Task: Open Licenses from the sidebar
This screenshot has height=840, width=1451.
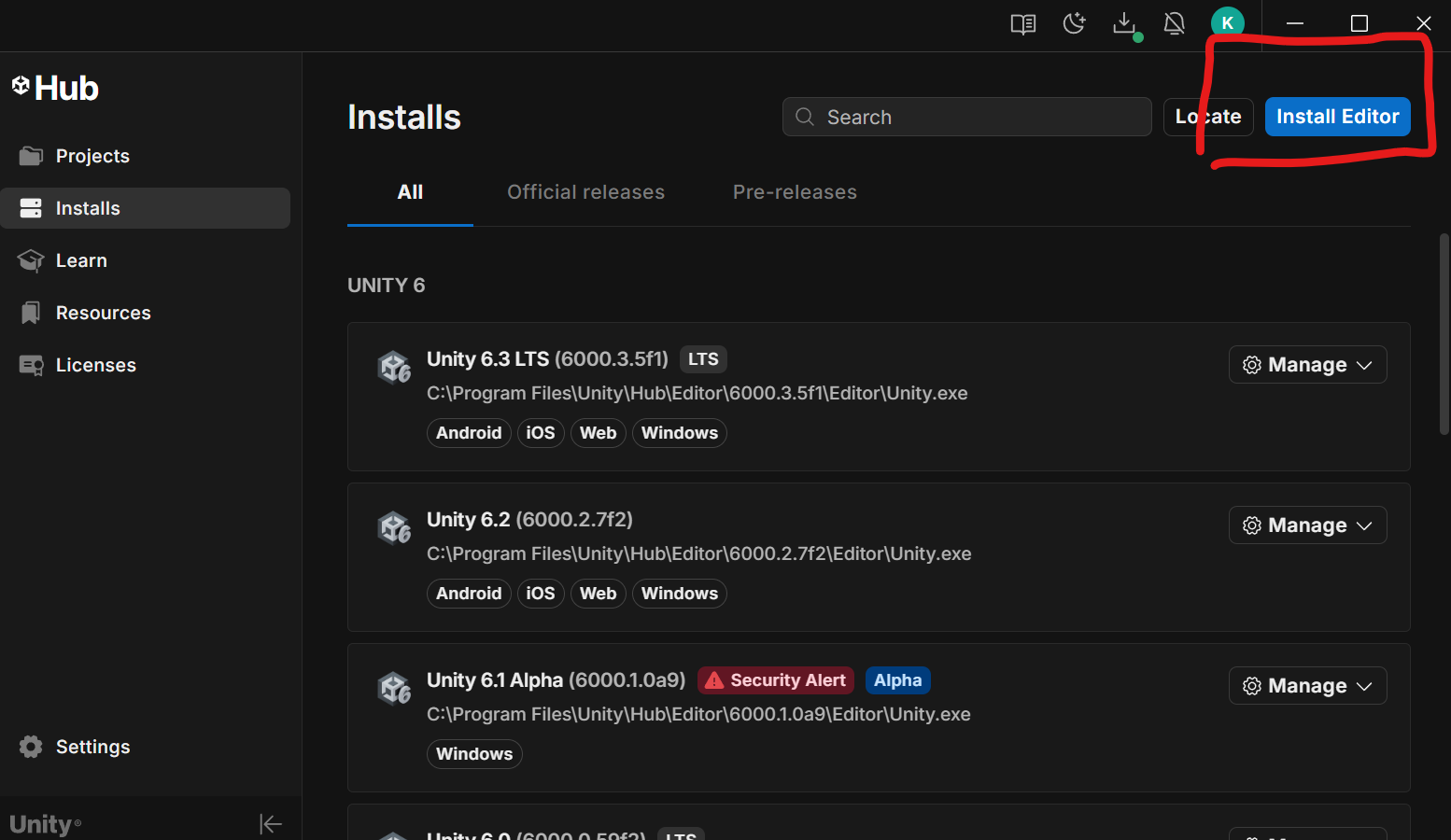Action: [x=145, y=365]
